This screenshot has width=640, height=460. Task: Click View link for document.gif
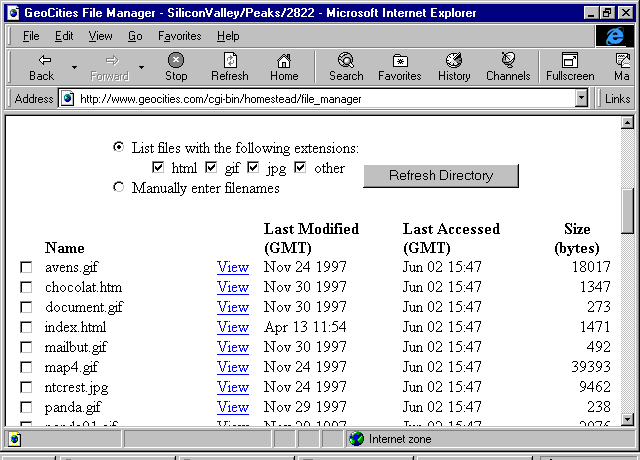233,307
